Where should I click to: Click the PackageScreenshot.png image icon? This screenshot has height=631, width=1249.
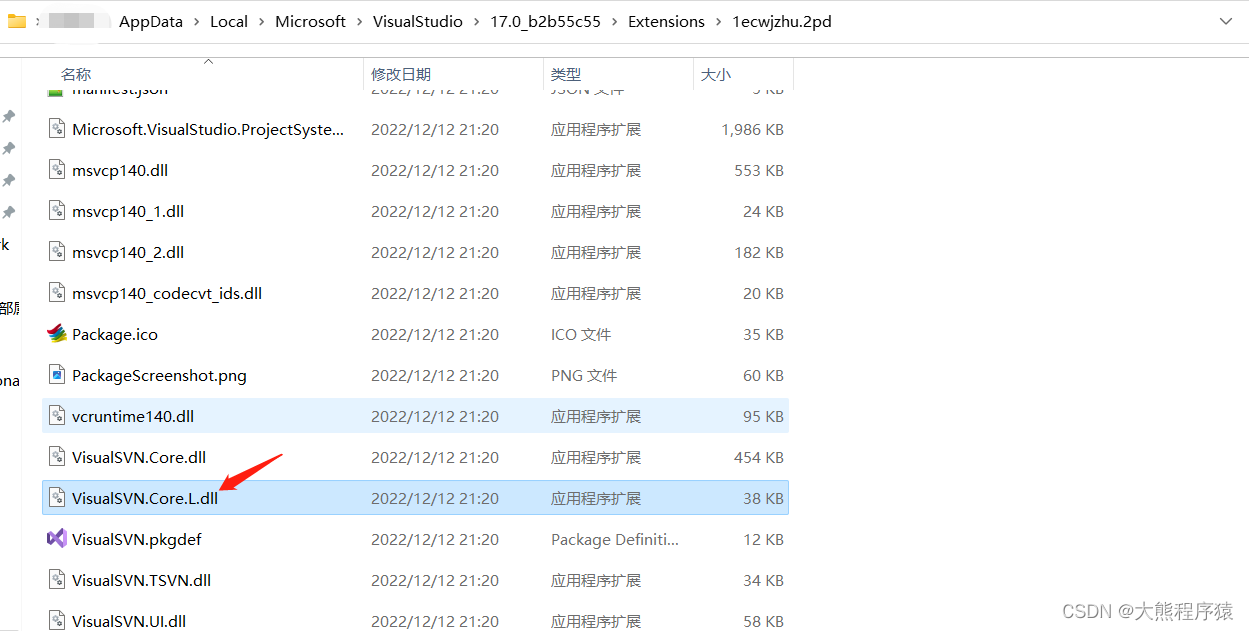click(x=56, y=374)
